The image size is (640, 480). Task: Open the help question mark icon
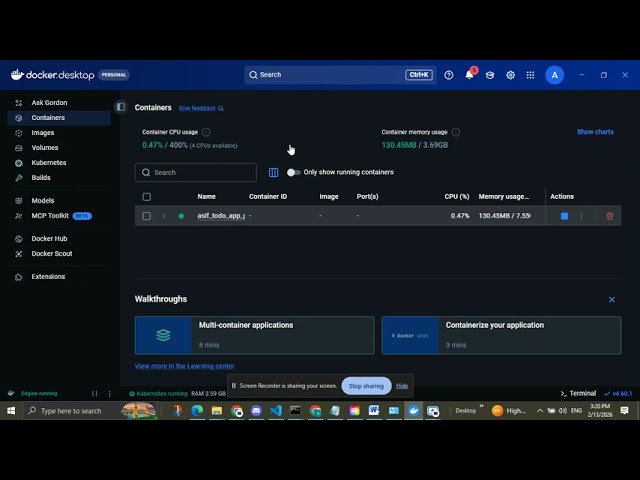pos(449,75)
